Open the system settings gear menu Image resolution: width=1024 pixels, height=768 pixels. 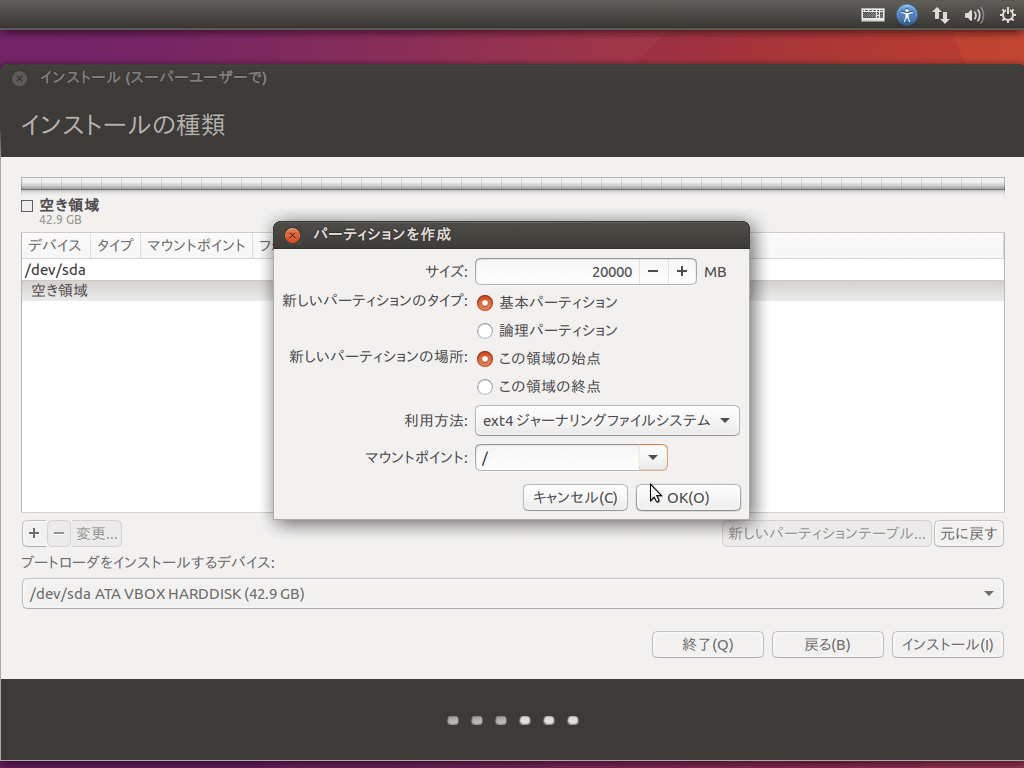click(x=1006, y=15)
